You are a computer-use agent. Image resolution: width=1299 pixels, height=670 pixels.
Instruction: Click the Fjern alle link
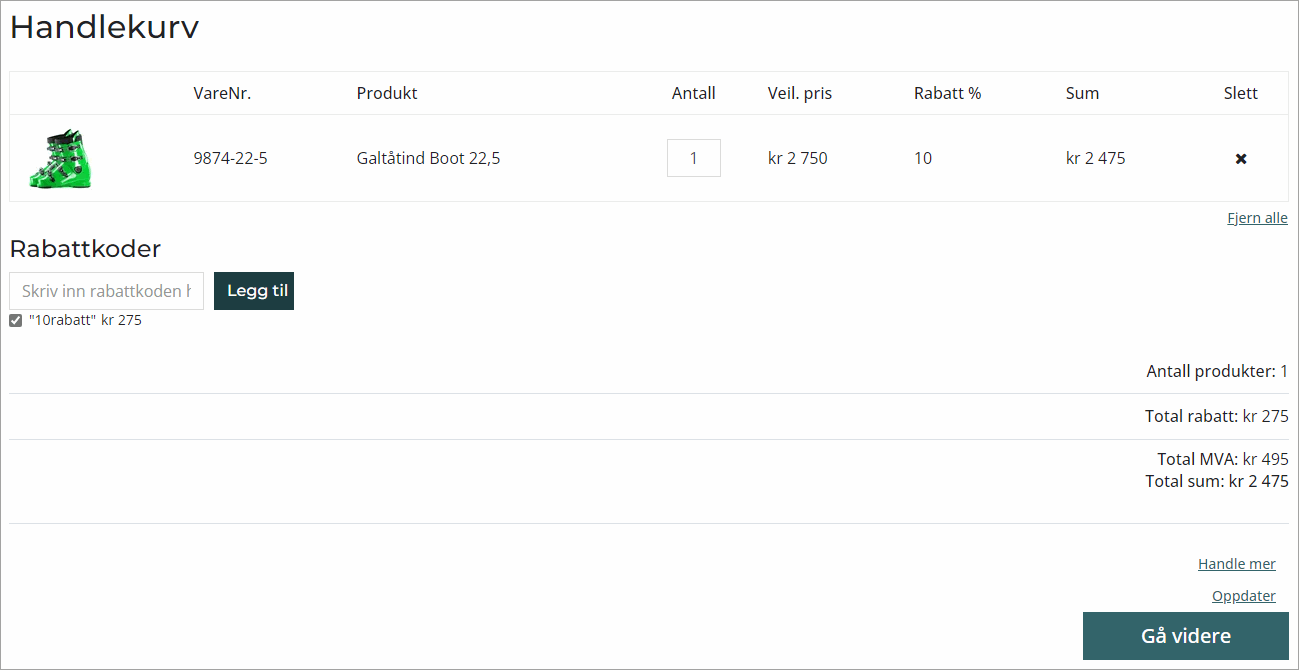click(1257, 218)
